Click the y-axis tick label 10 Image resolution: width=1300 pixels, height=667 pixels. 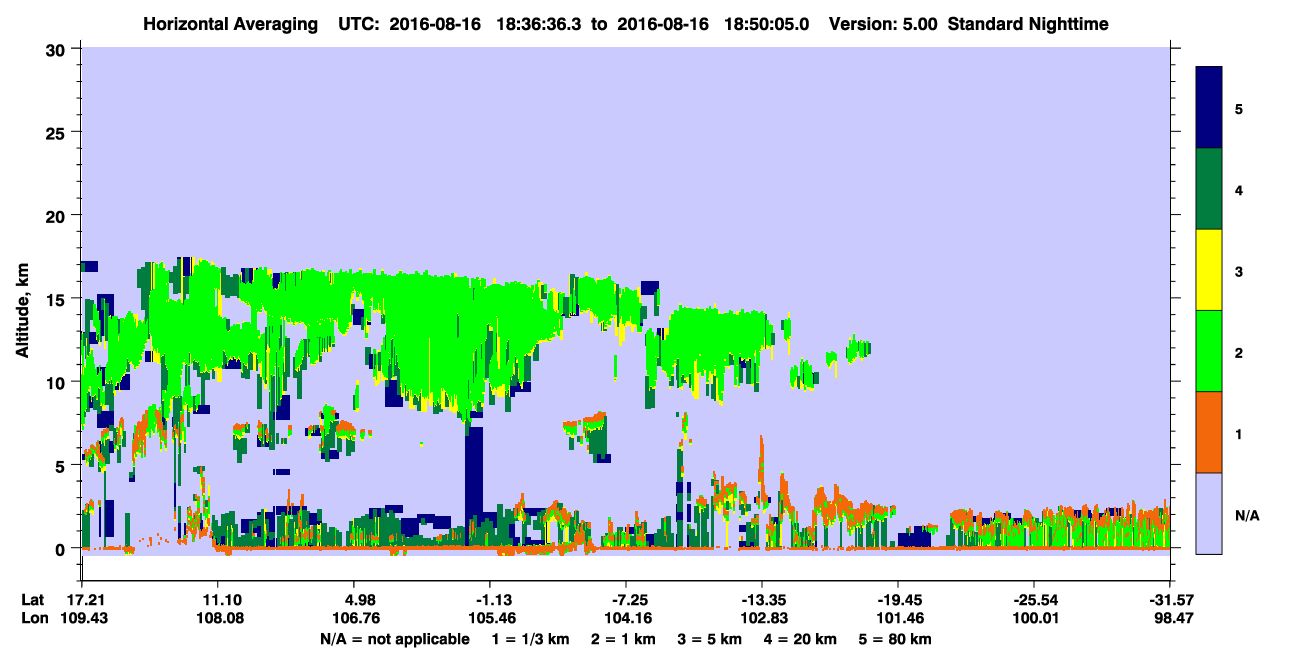tap(58, 382)
